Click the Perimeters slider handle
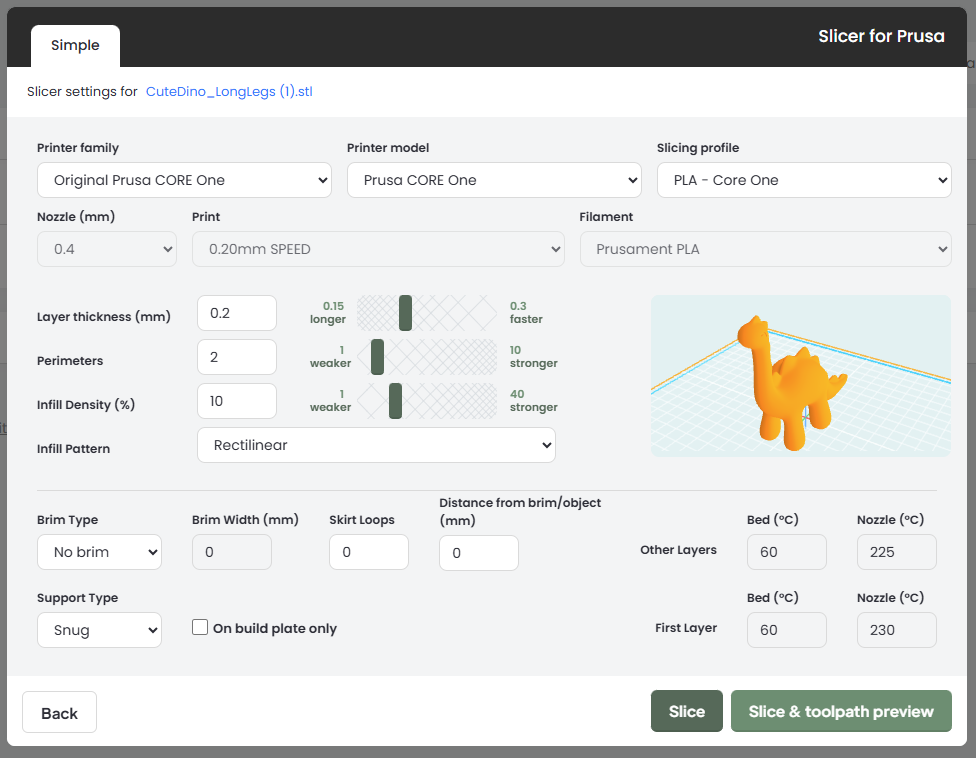Viewport: 976px width, 758px height. click(x=377, y=357)
